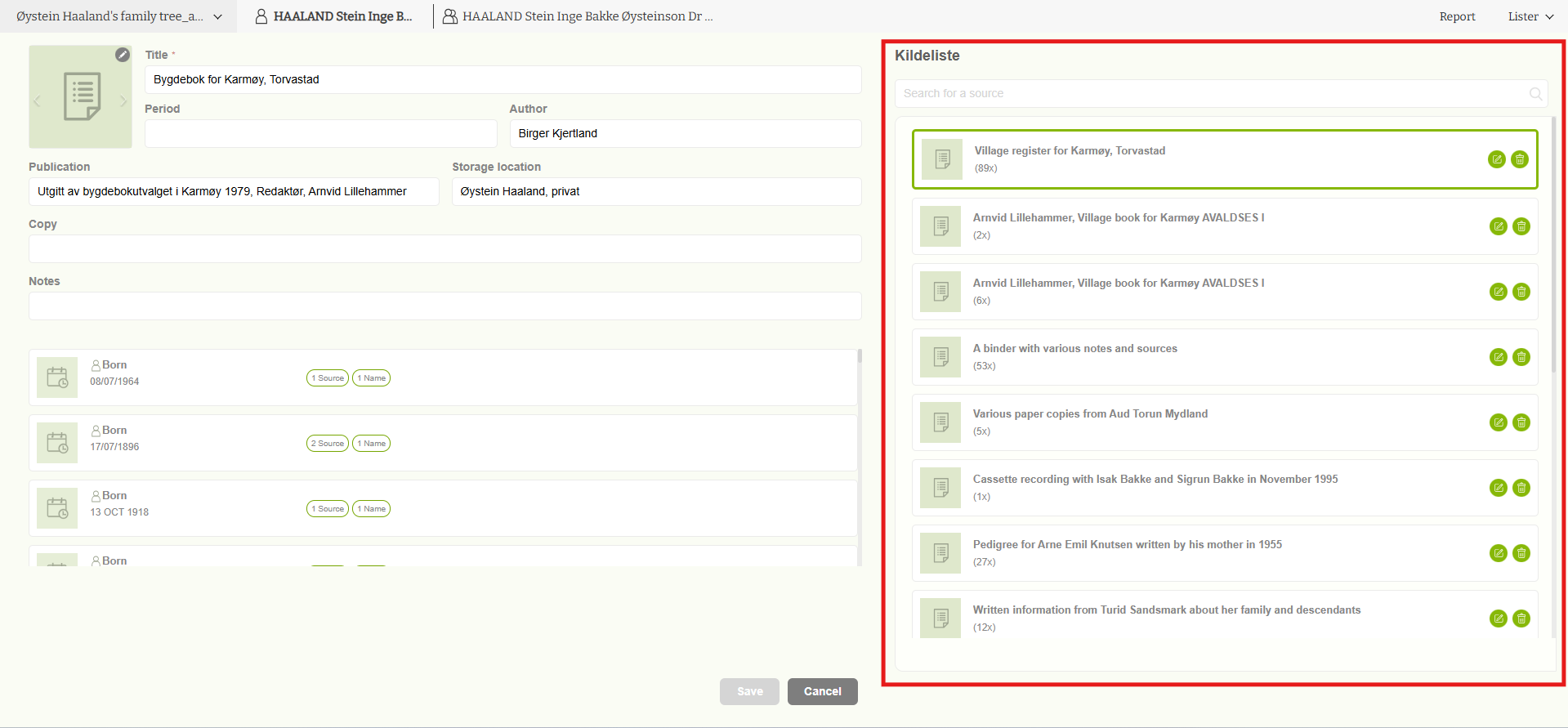Screen dimensions: 1568x728
Task: Delete the Written information from Turid Sandsmark source
Action: pyautogui.click(x=1521, y=619)
